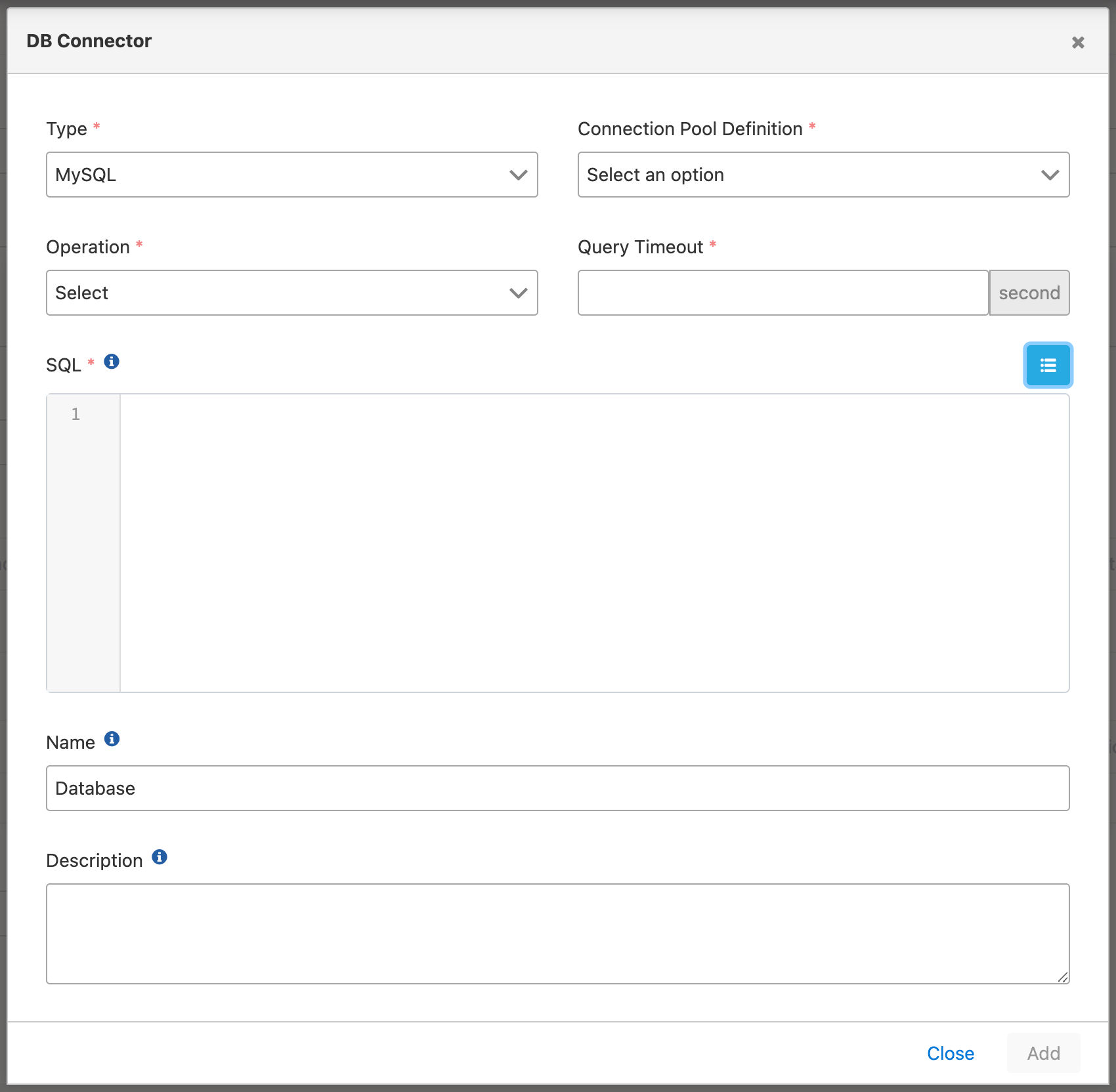Click the DB Connector dialog title
Screen dimensions: 1116x1092
(x=89, y=41)
